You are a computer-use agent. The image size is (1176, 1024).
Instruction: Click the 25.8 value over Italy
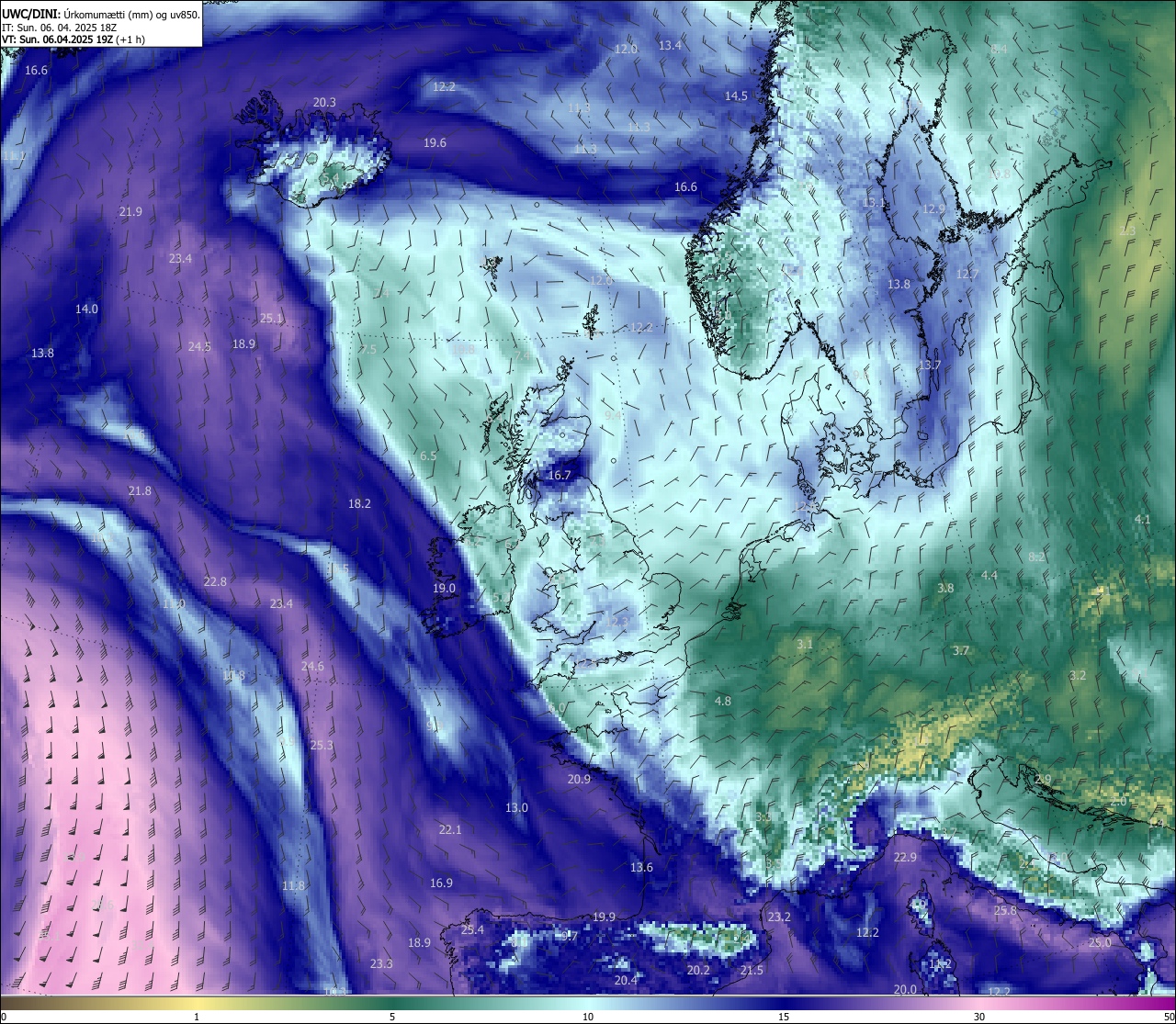pos(1005,911)
